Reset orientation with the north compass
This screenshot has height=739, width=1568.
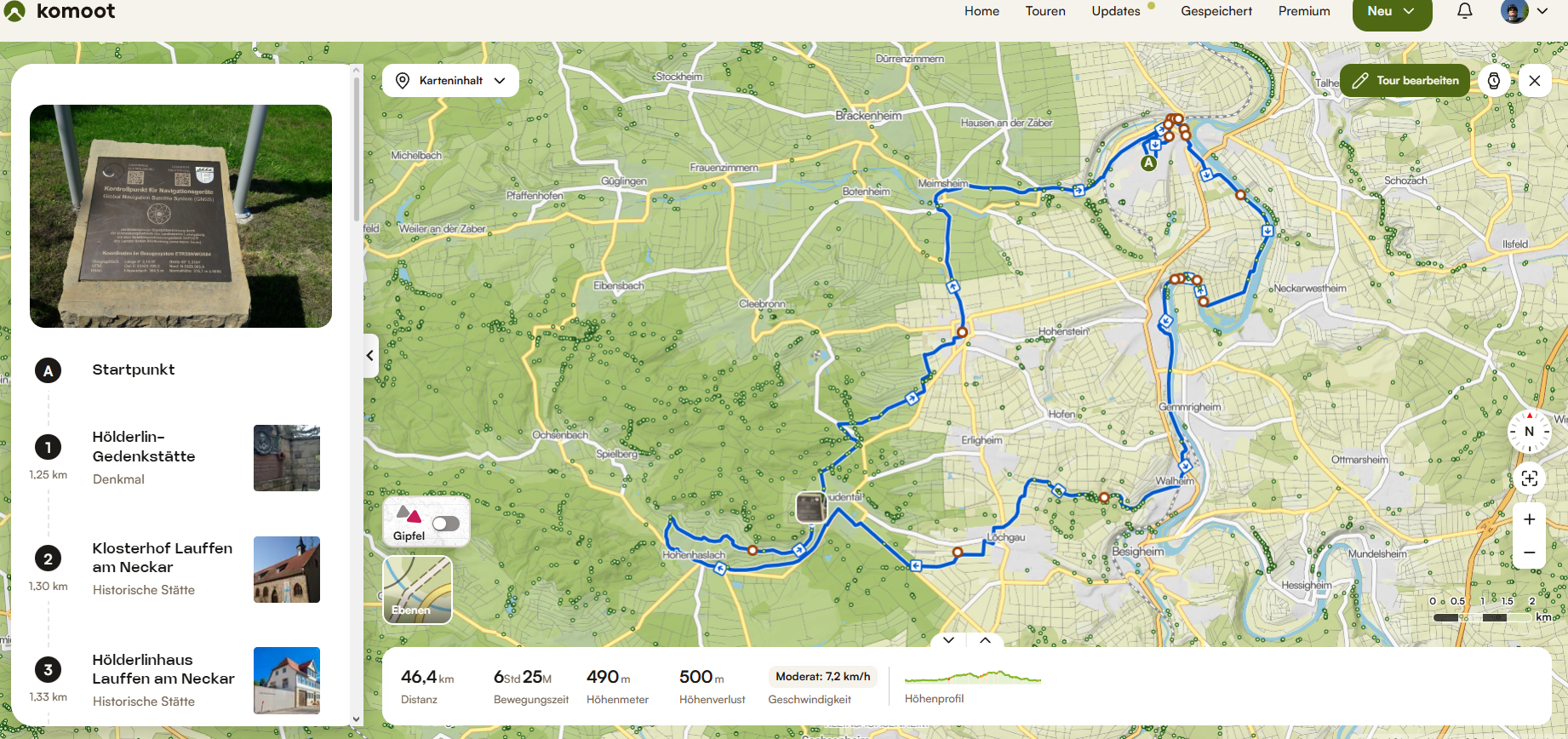point(1530,432)
